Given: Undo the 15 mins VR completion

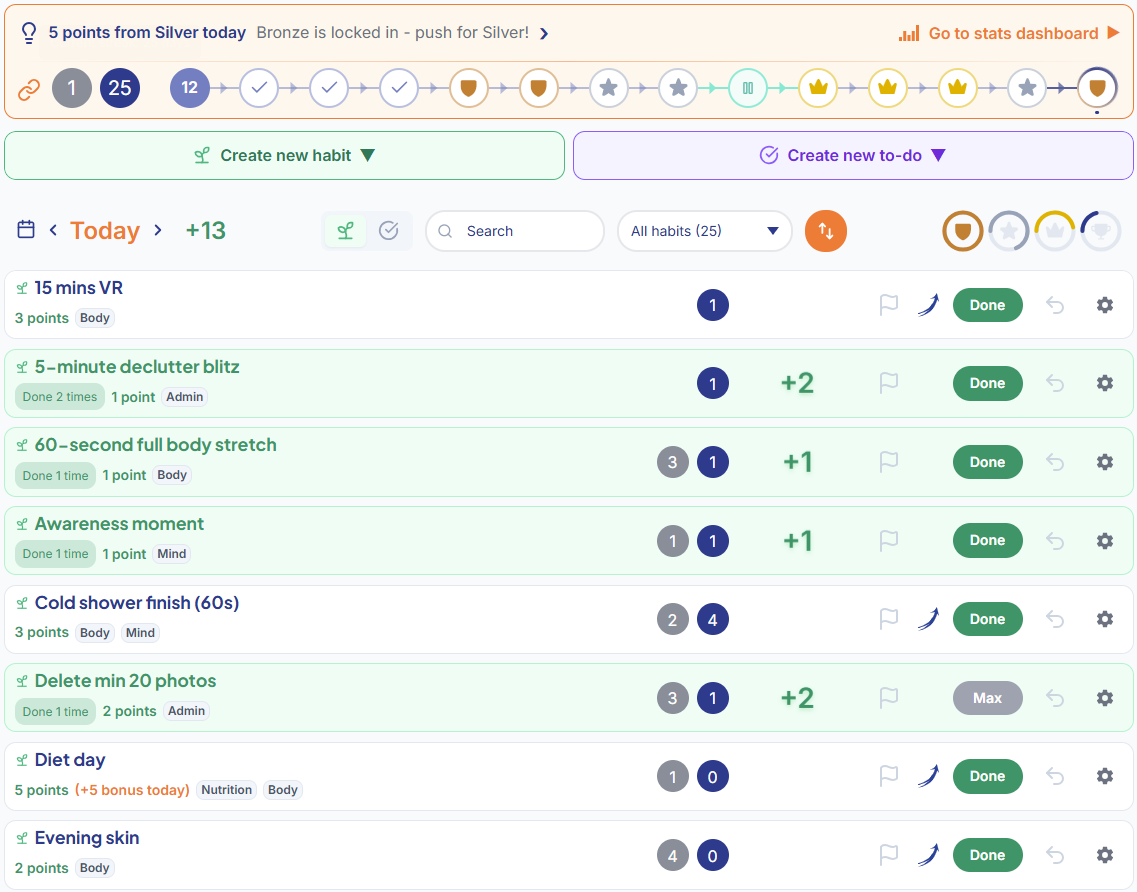Looking at the screenshot, I should click(1055, 305).
